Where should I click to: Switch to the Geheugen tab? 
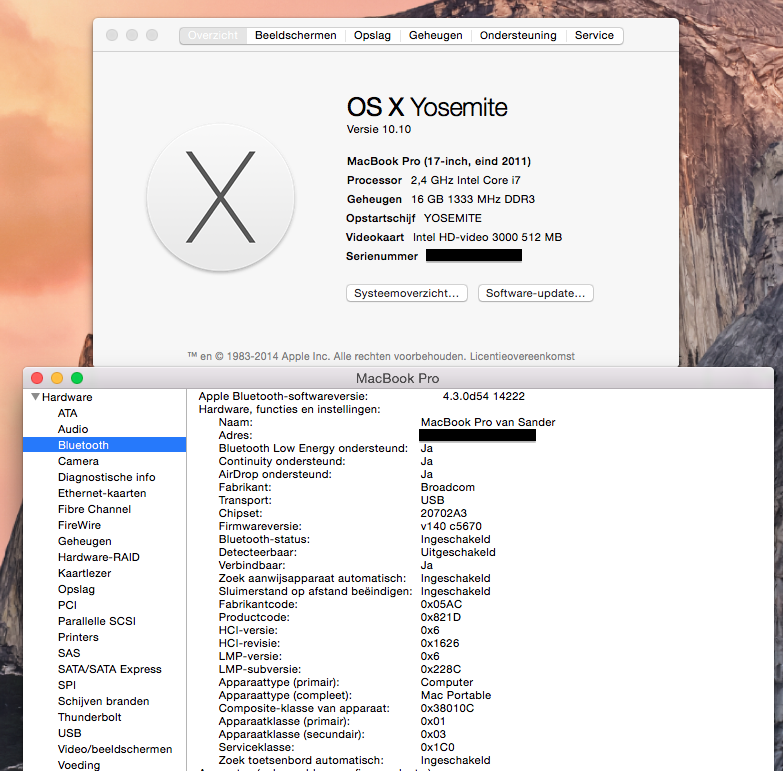click(435, 35)
